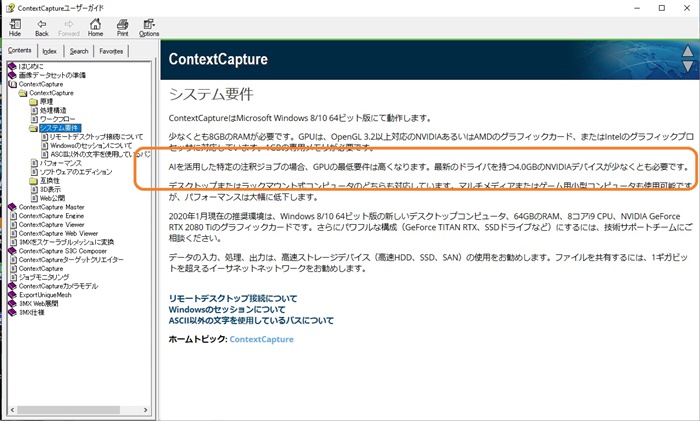This screenshot has width=700, height=421.
Task: Click the page icon beside ContextCaptureターゲットクリエイター
Action: click(13, 259)
